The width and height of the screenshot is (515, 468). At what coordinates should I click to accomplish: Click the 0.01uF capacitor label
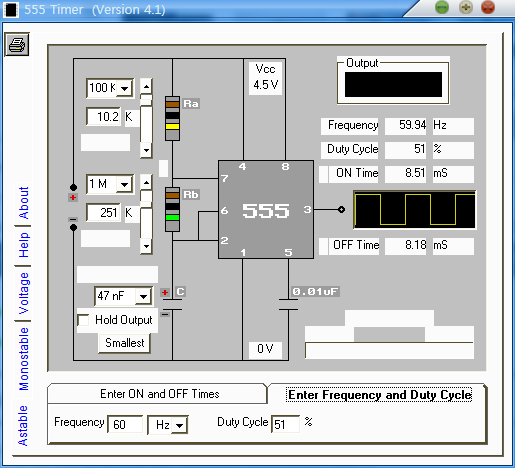[315, 292]
